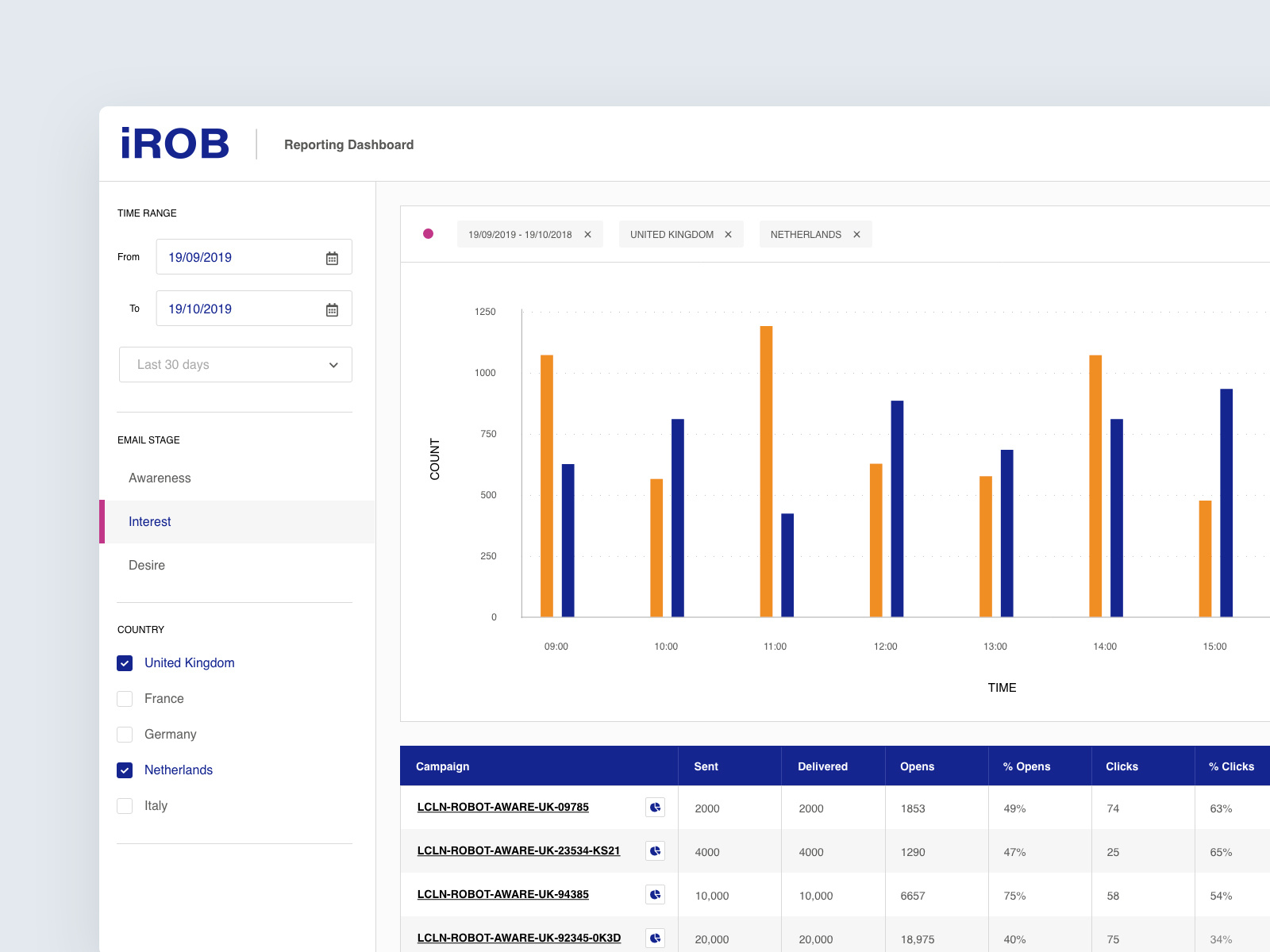Enable the France country filter
1270x952 pixels.
coord(125,698)
